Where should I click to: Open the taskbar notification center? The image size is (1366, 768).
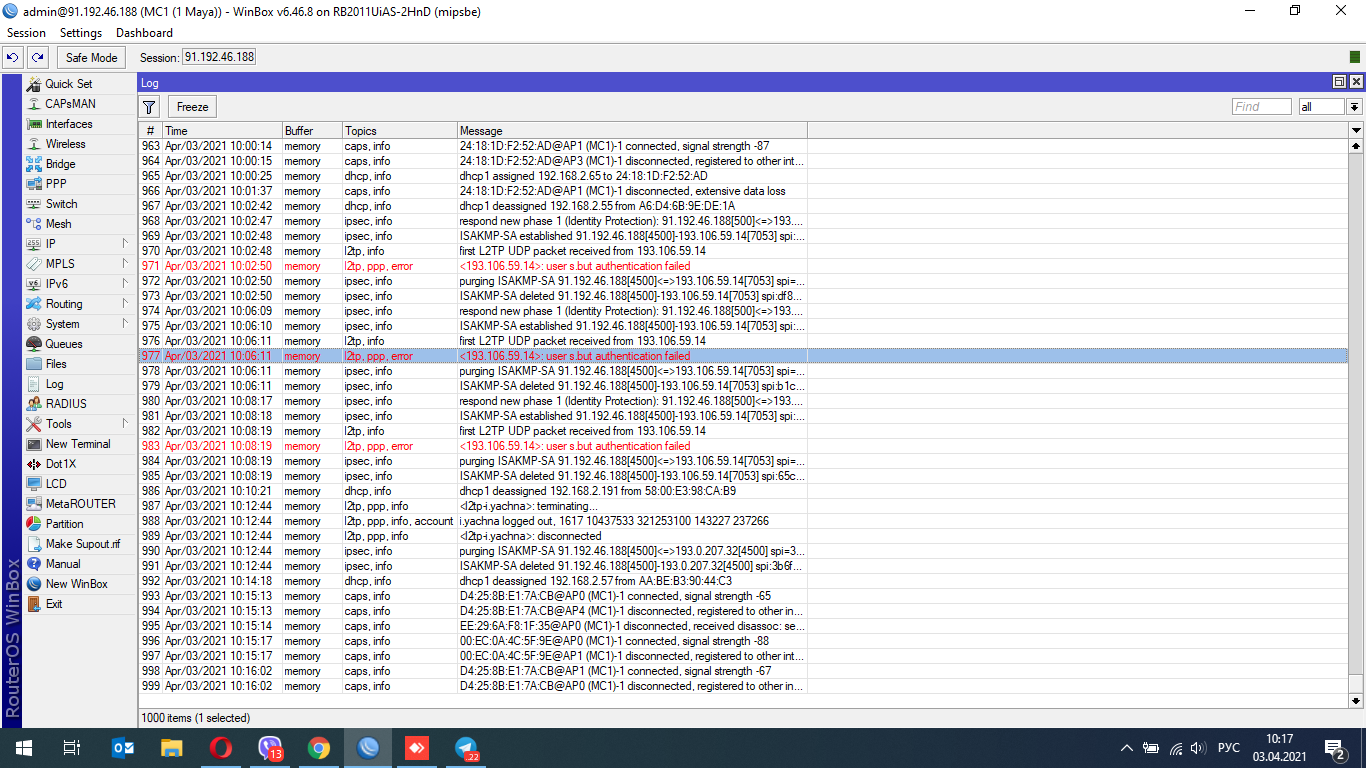[1335, 748]
